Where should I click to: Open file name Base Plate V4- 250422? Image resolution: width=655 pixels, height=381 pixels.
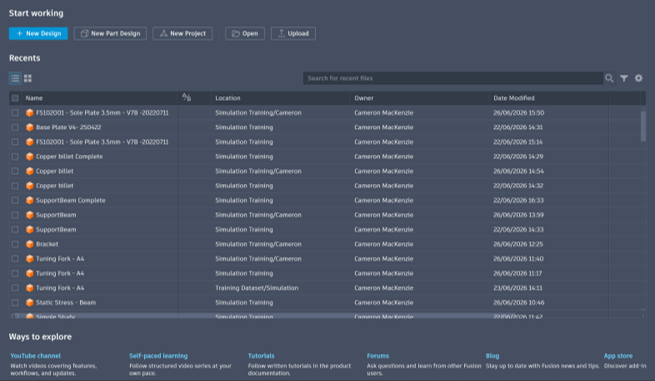[69, 127]
